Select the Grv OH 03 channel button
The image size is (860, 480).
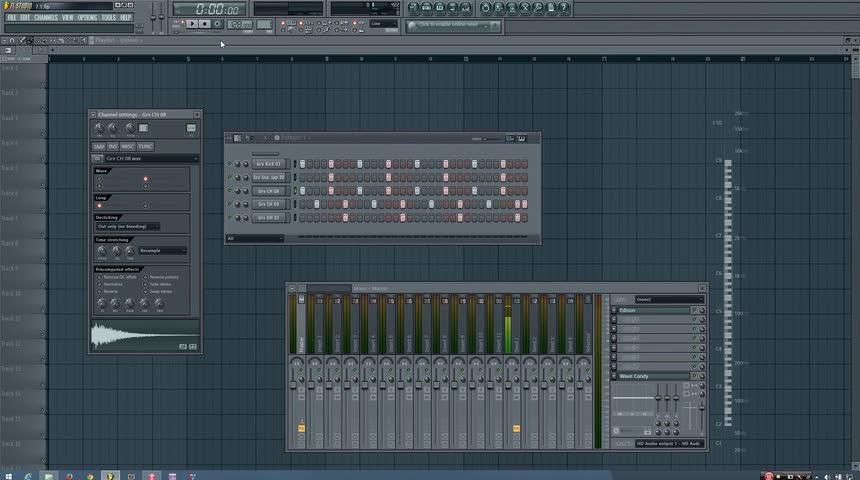[x=268, y=217]
